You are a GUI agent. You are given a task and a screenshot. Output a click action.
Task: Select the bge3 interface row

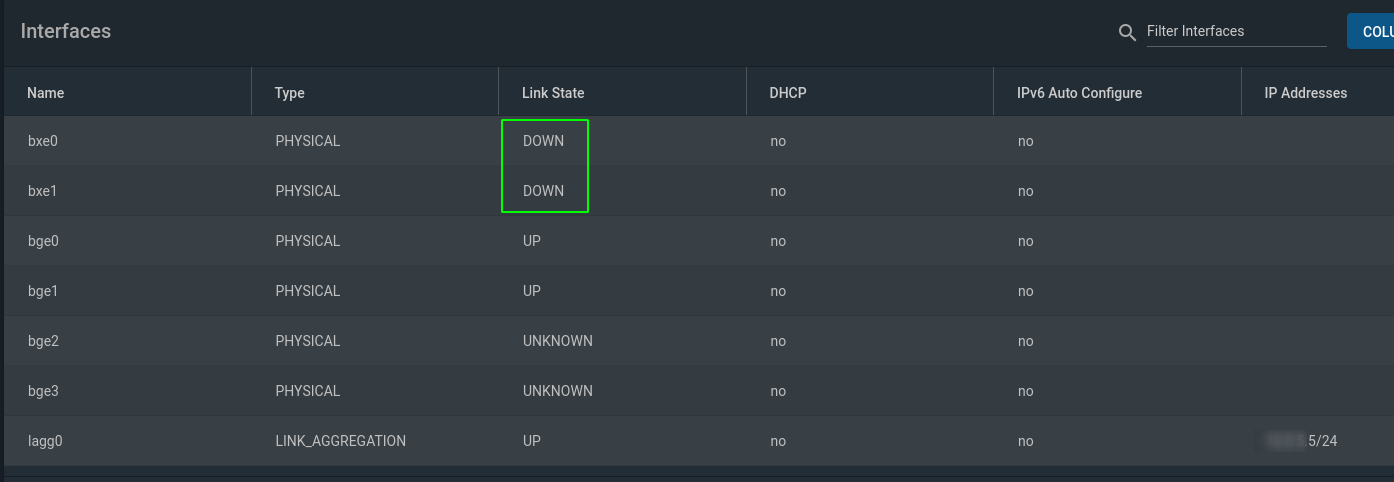pyautogui.click(x=699, y=391)
